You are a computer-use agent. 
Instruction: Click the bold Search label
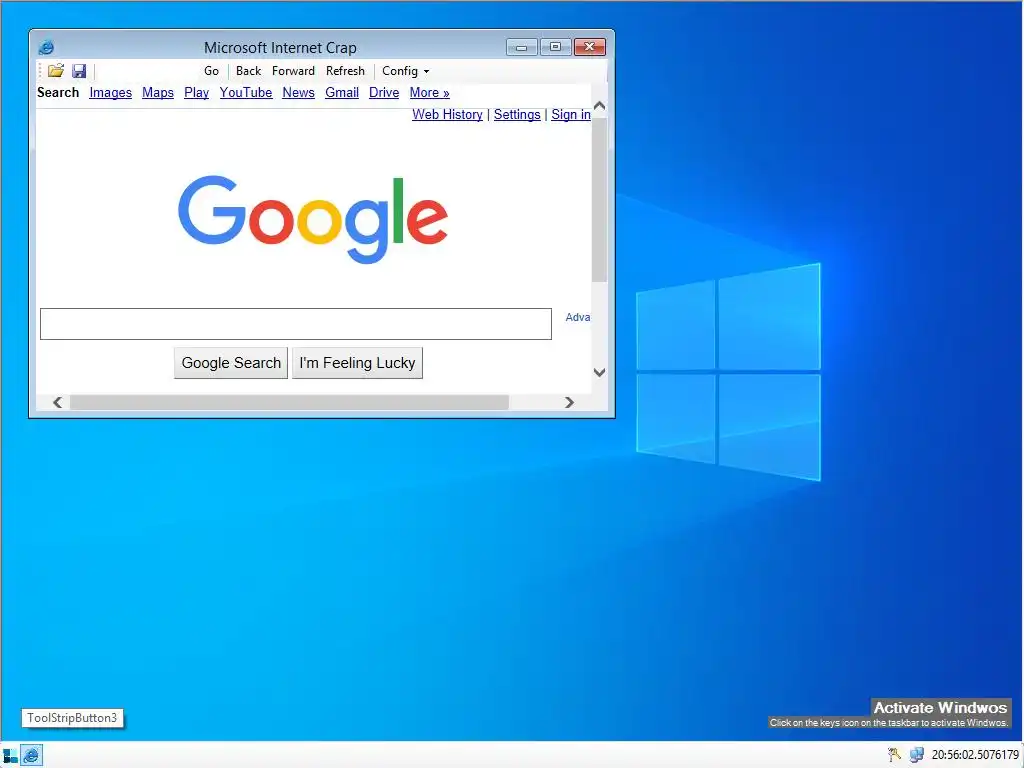click(x=58, y=93)
